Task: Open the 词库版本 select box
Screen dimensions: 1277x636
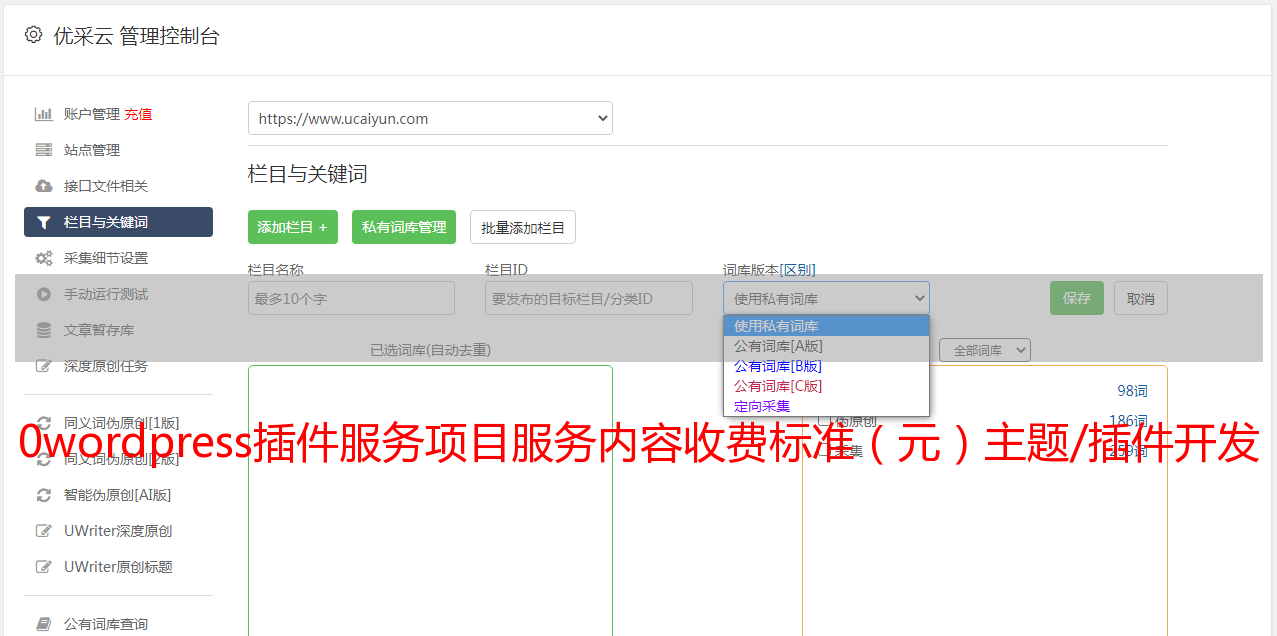Action: (x=826, y=298)
